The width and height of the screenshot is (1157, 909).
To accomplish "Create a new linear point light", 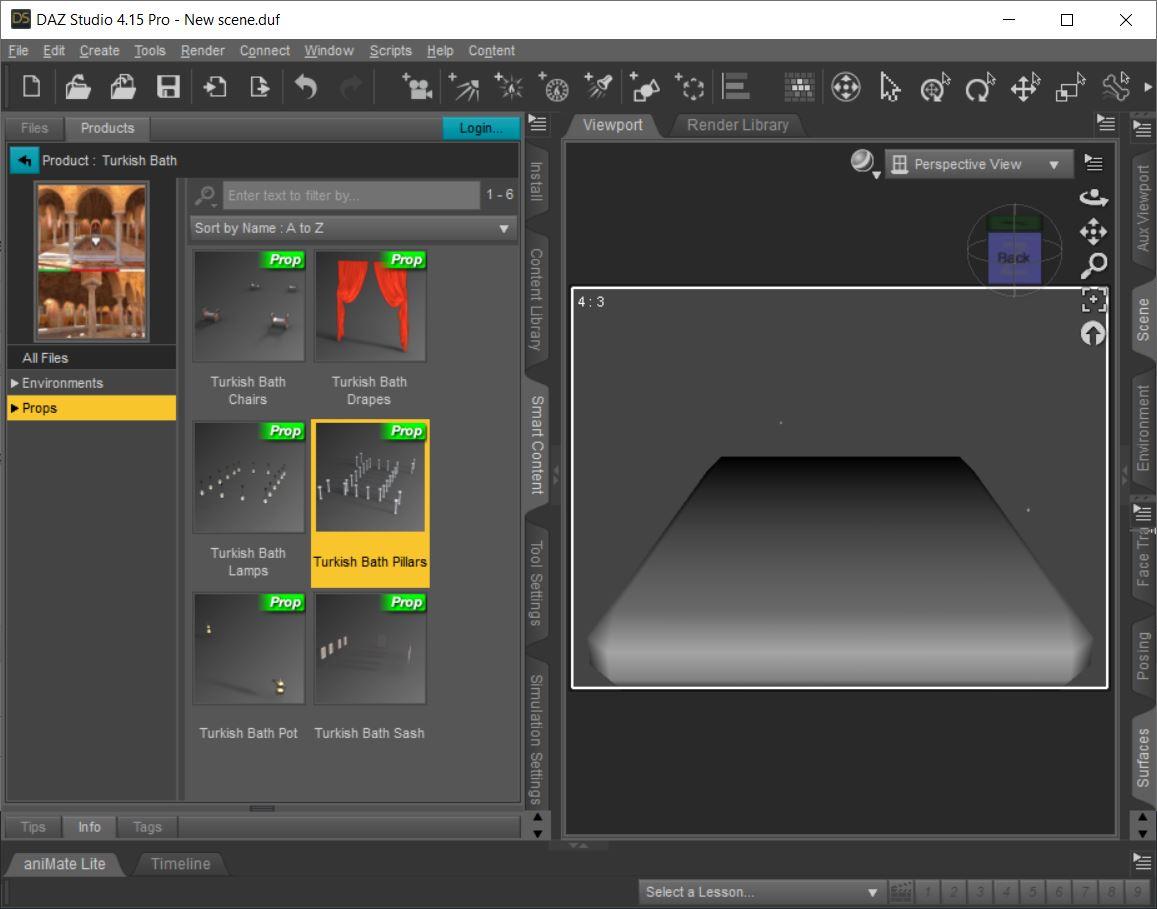I will click(554, 87).
